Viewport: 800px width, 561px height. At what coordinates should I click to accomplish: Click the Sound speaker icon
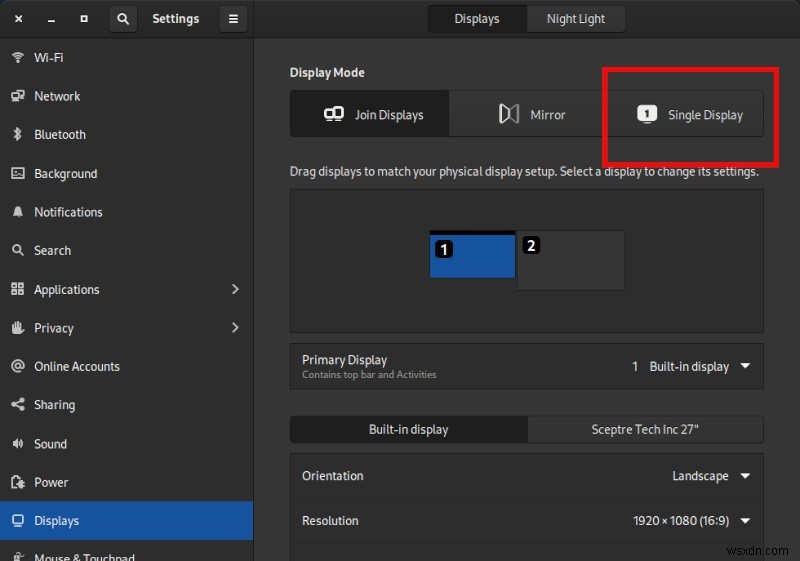click(x=17, y=443)
